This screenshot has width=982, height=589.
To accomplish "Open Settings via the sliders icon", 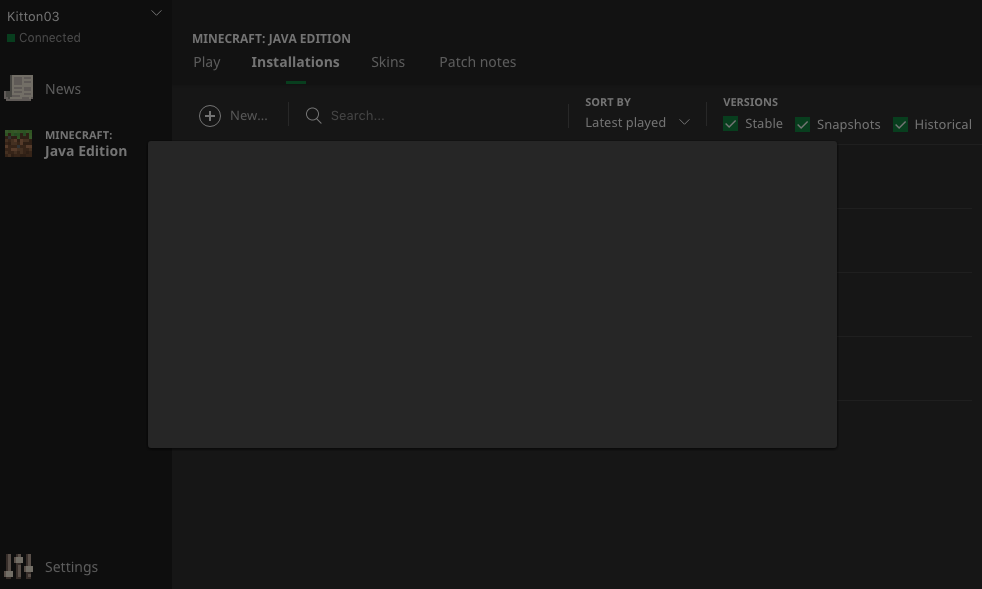I will pos(18,567).
